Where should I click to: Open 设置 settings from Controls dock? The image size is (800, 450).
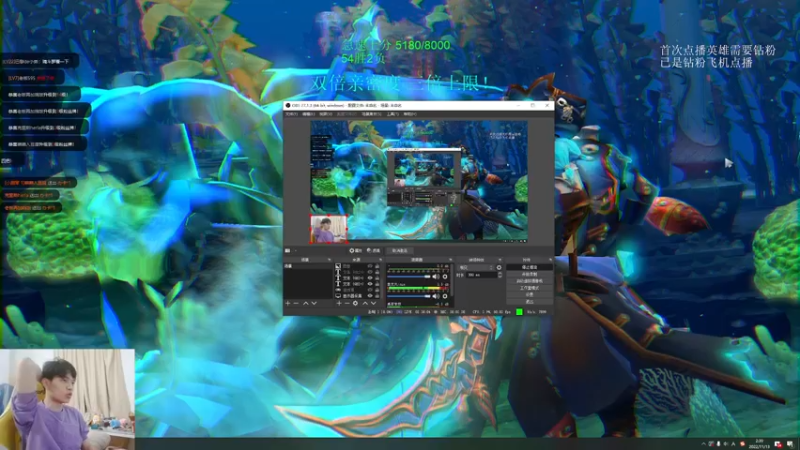pyautogui.click(x=530, y=295)
